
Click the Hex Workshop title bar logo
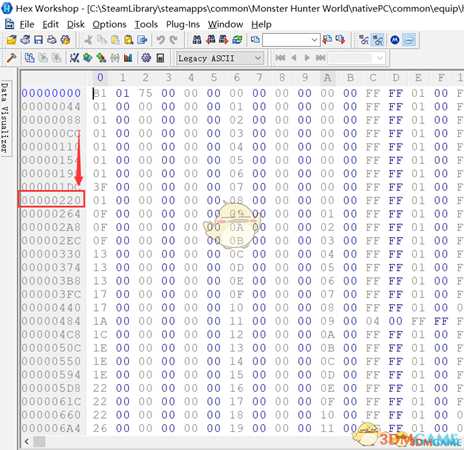(x=7, y=8)
